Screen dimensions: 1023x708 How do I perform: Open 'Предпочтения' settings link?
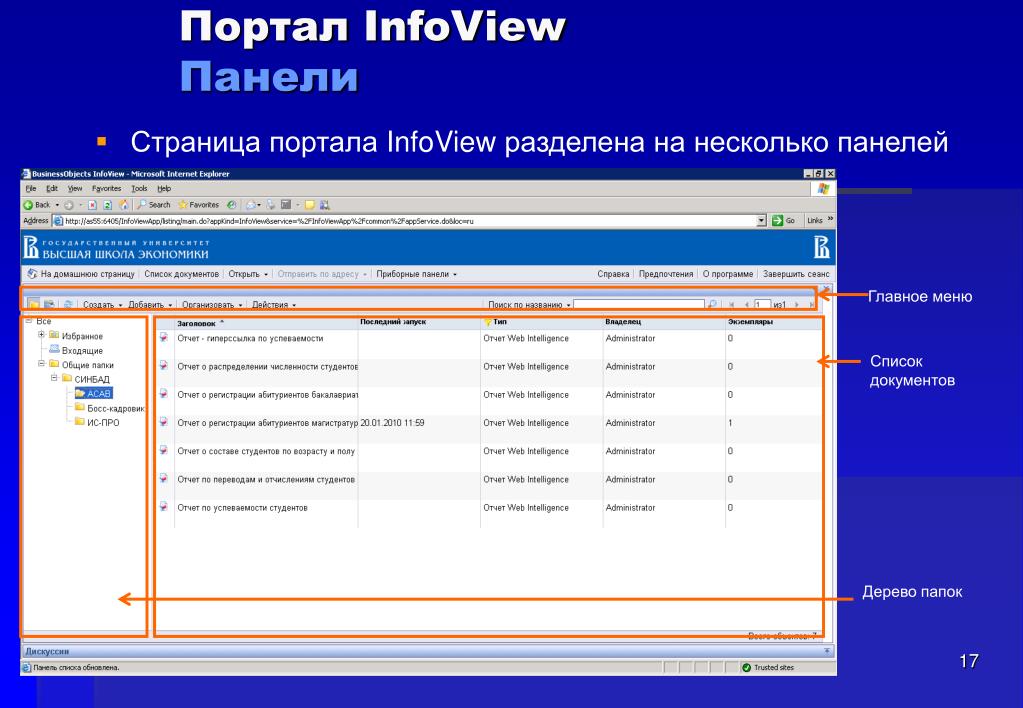pos(665,274)
